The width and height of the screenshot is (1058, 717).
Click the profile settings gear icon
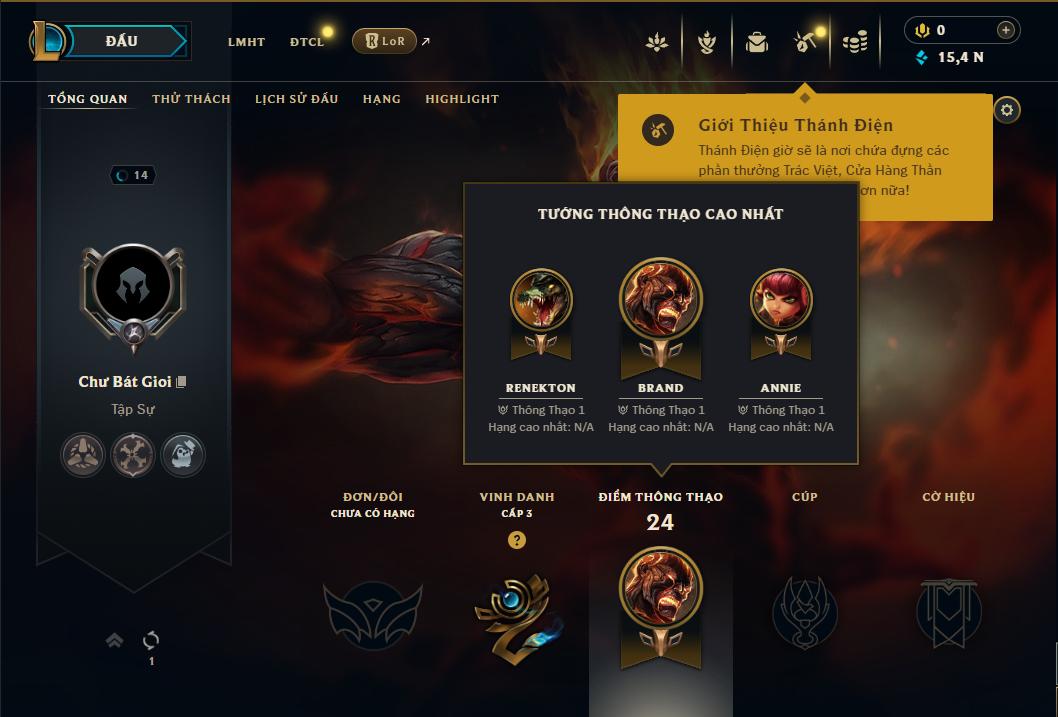(x=1007, y=110)
